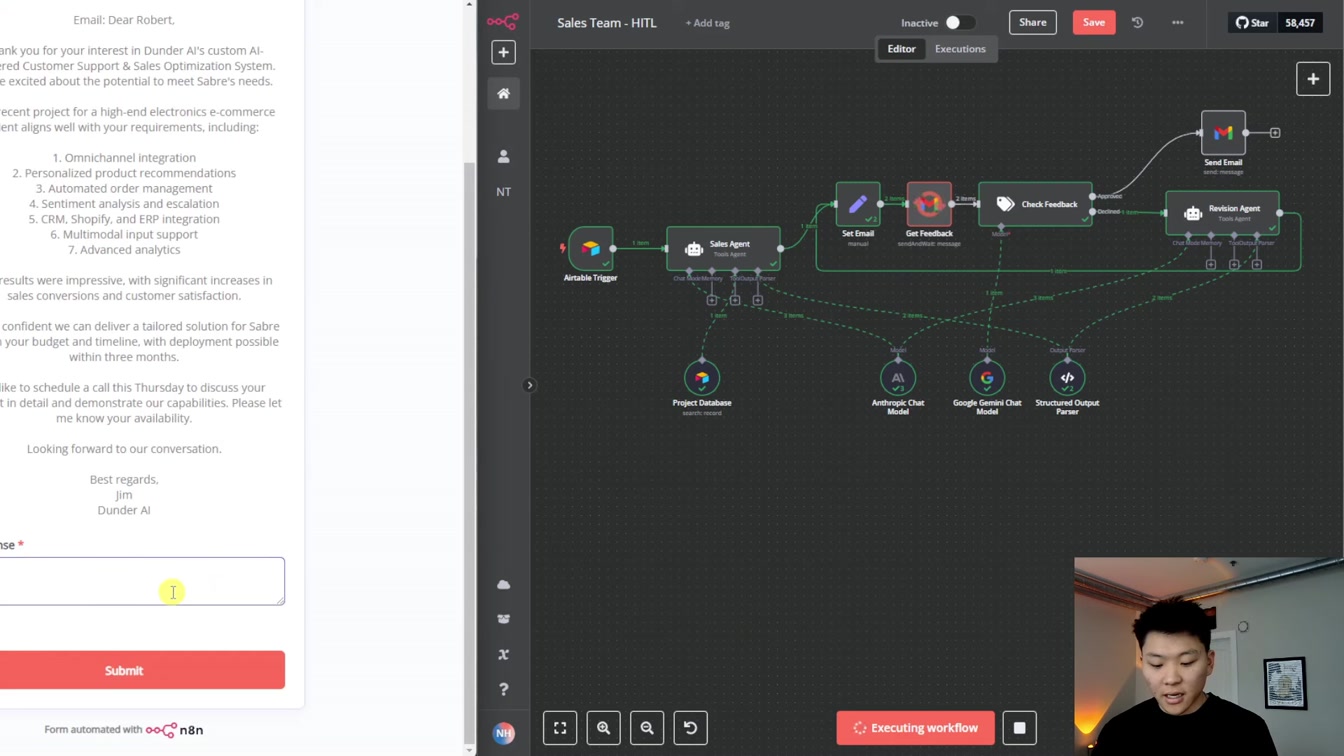The image size is (1344, 756).
Task: Select the Revision Agent node
Action: tap(1222, 212)
